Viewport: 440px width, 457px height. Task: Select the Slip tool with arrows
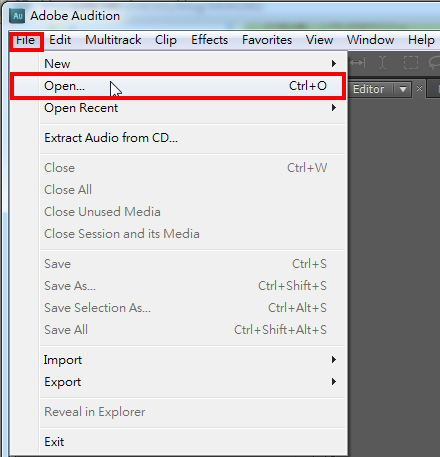357,62
